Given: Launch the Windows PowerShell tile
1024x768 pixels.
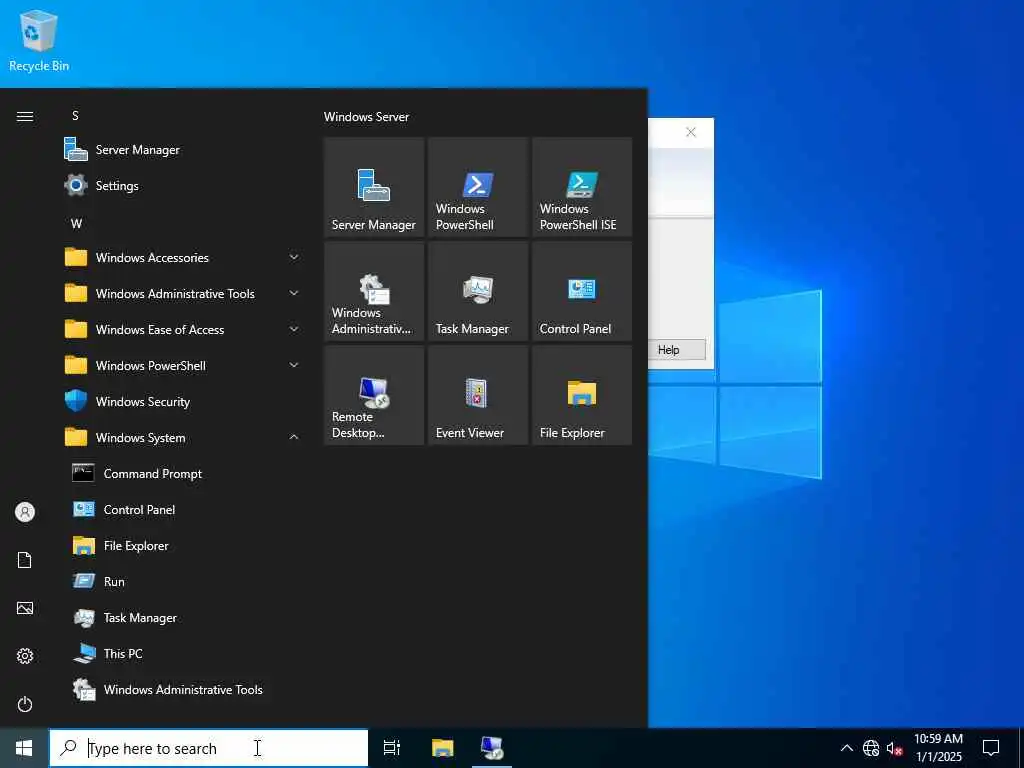Looking at the screenshot, I should [477, 187].
